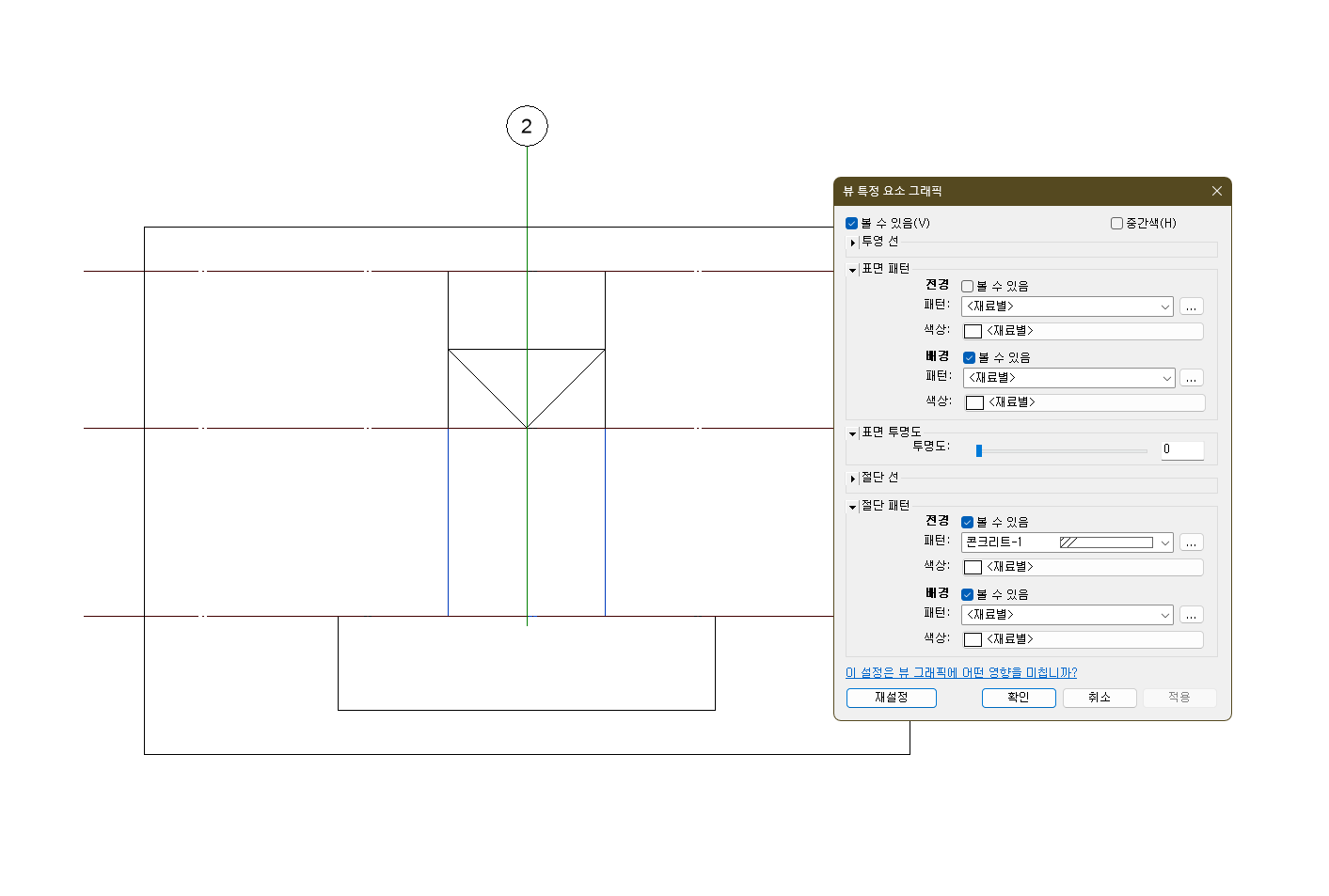Collapse the 절단 패턴 section
Screen dimensions: 1329x896
click(x=853, y=507)
